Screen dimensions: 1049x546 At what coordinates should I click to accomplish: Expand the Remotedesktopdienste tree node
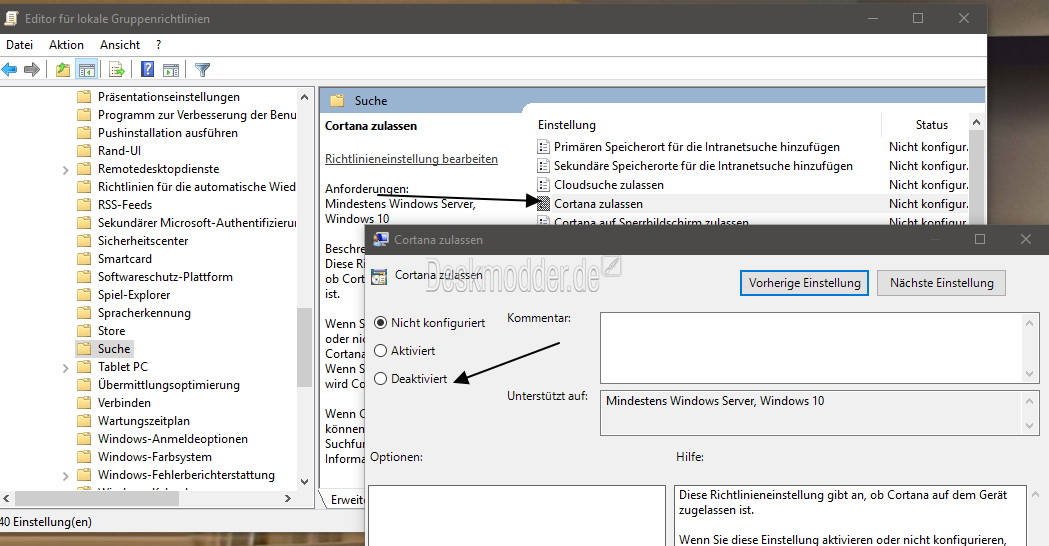coord(66,170)
